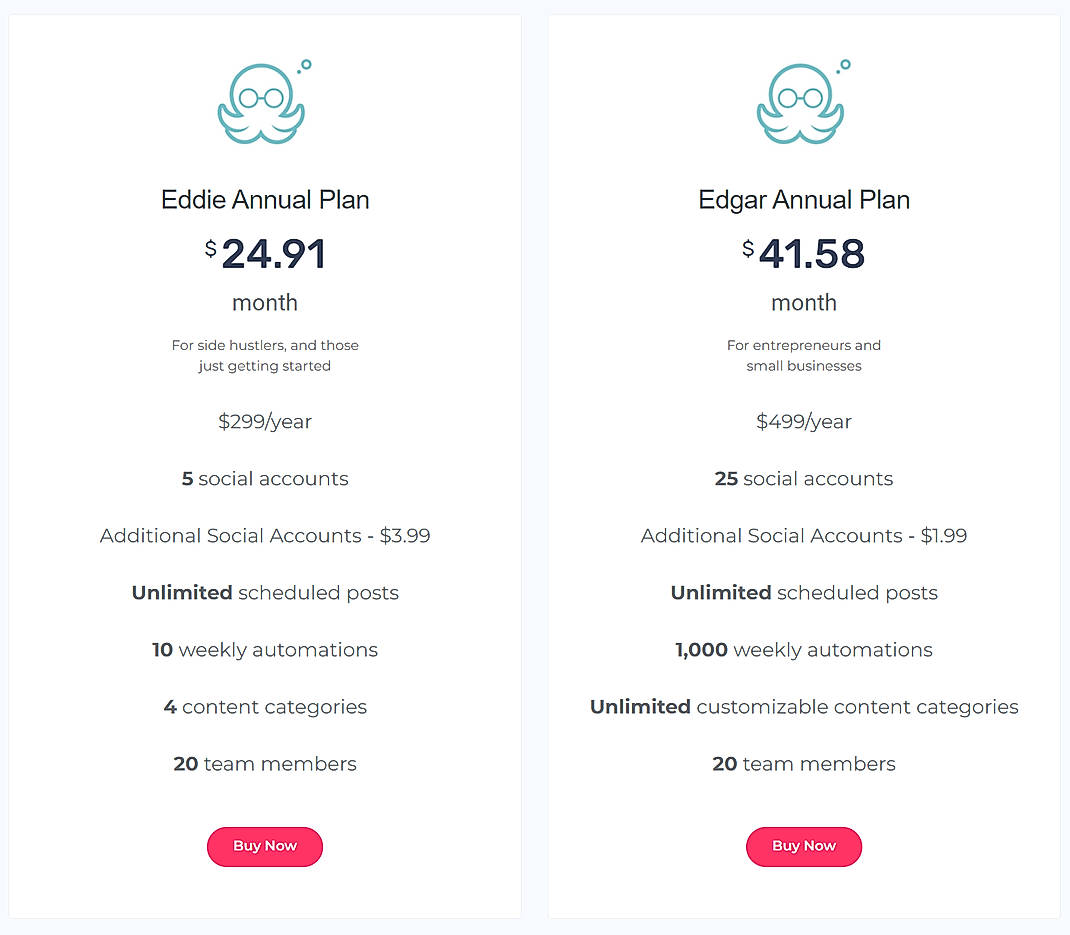Select the 25 social accounts line
Image resolution: width=1070 pixels, height=935 pixels.
coord(804,478)
